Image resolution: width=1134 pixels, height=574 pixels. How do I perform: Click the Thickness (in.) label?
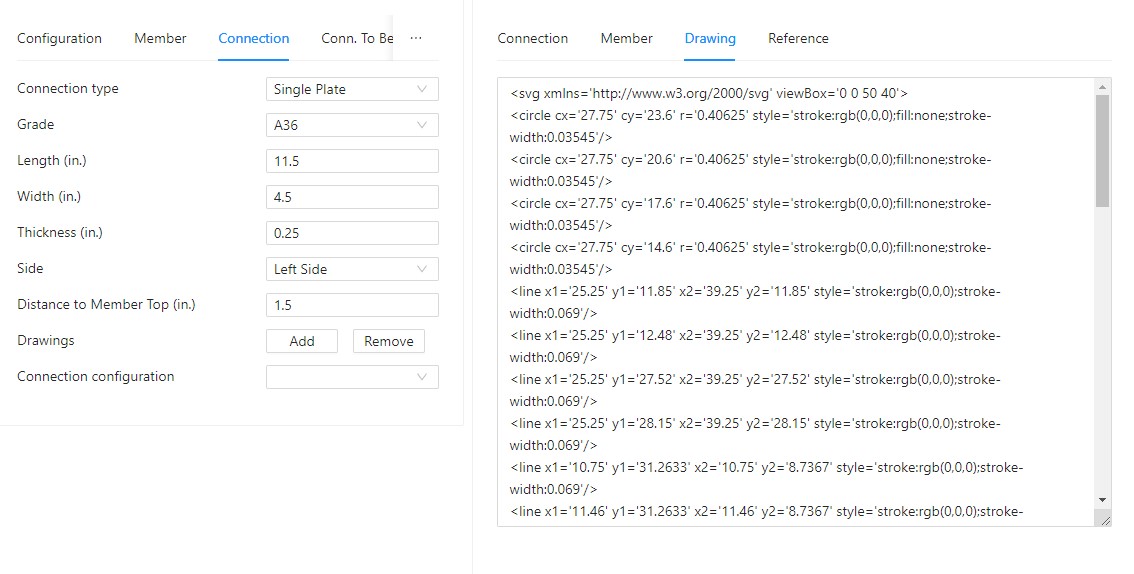60,232
